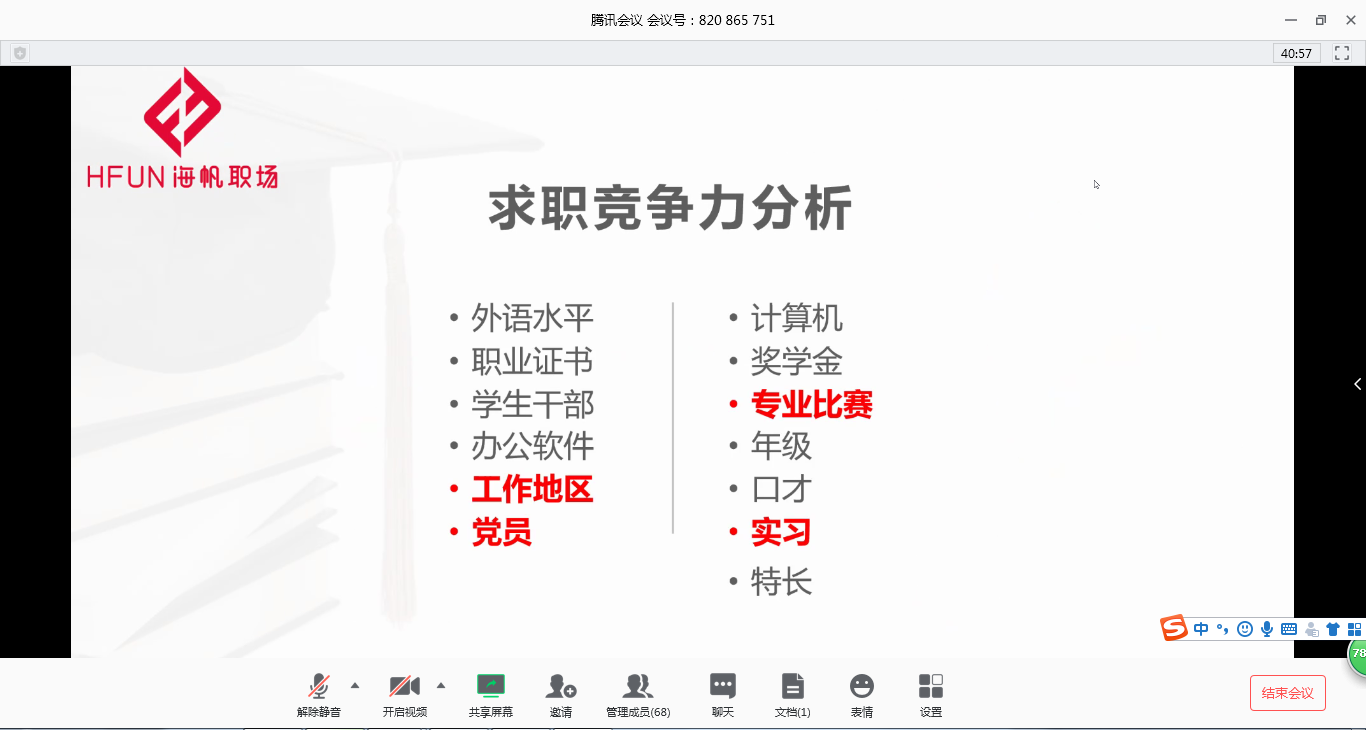Open Sogou soft keyboard icon

1289,629
